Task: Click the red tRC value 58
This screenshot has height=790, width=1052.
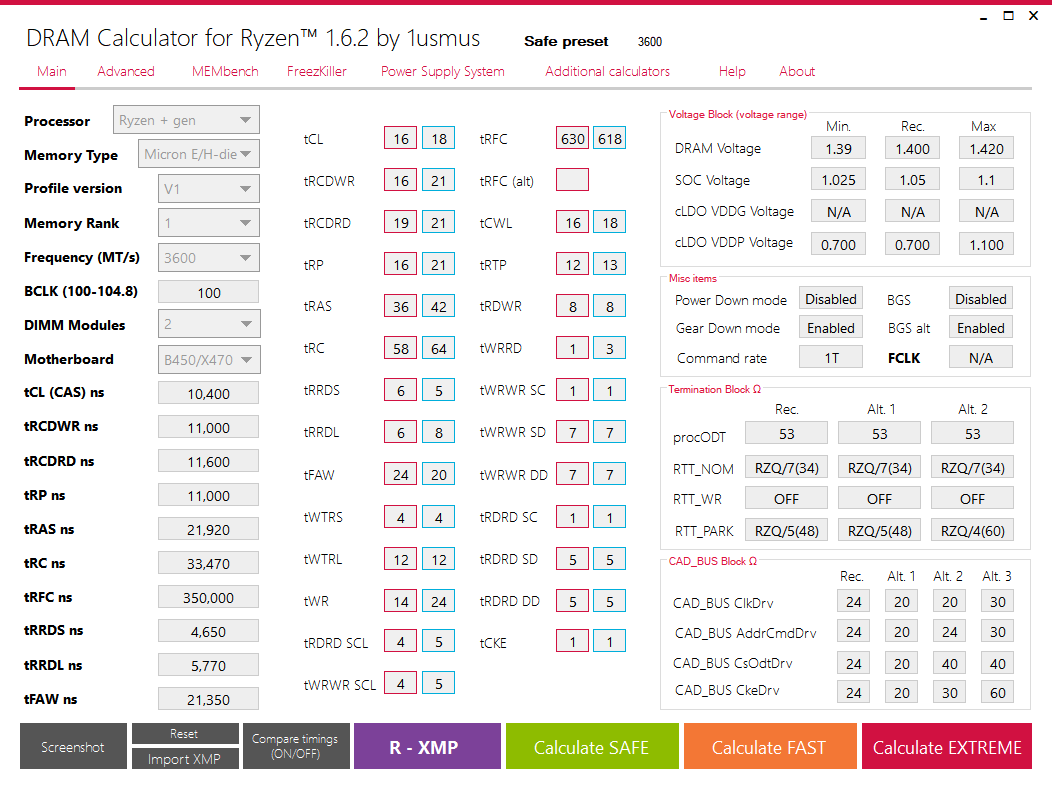Action: (401, 348)
